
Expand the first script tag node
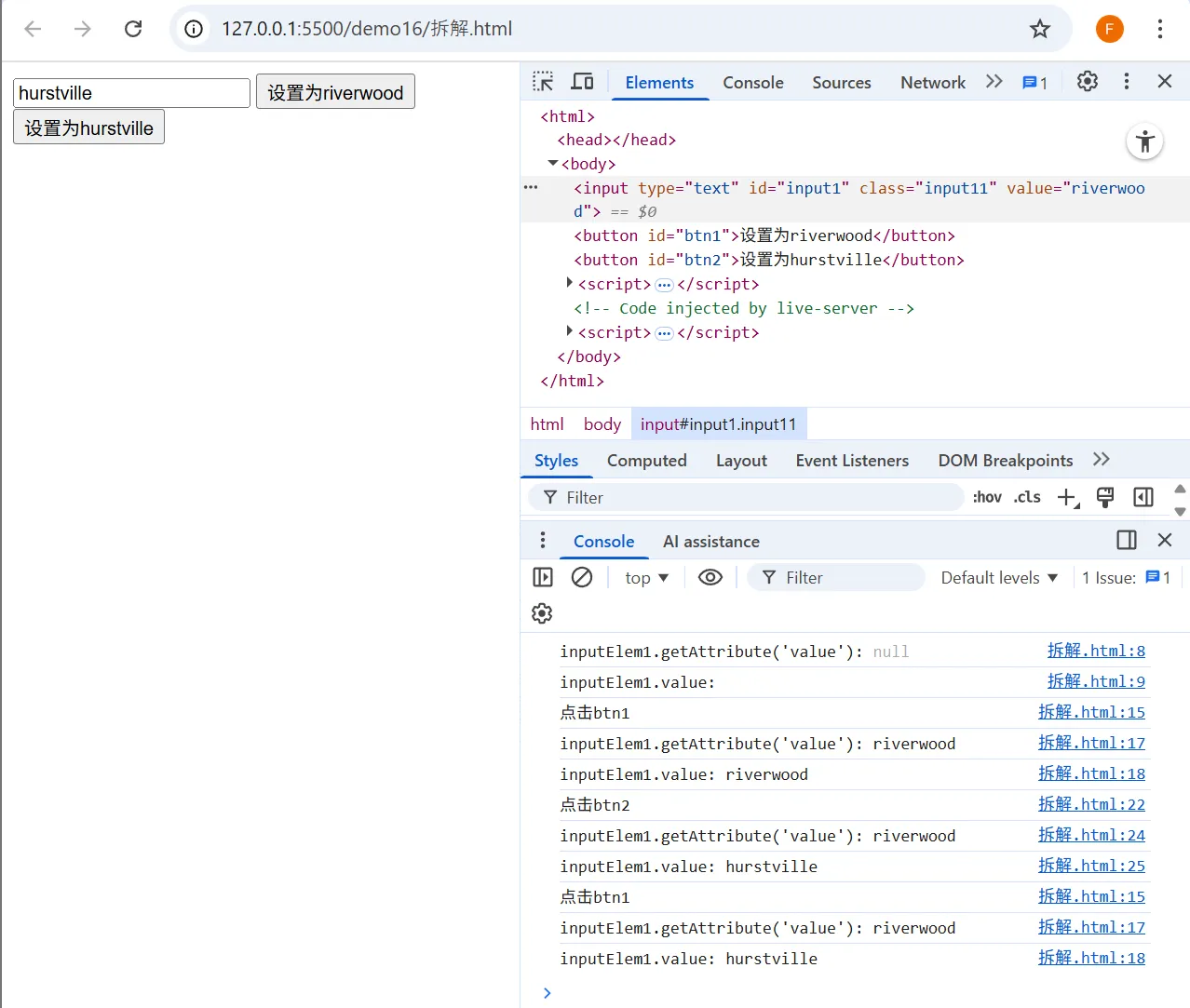pyautogui.click(x=569, y=283)
